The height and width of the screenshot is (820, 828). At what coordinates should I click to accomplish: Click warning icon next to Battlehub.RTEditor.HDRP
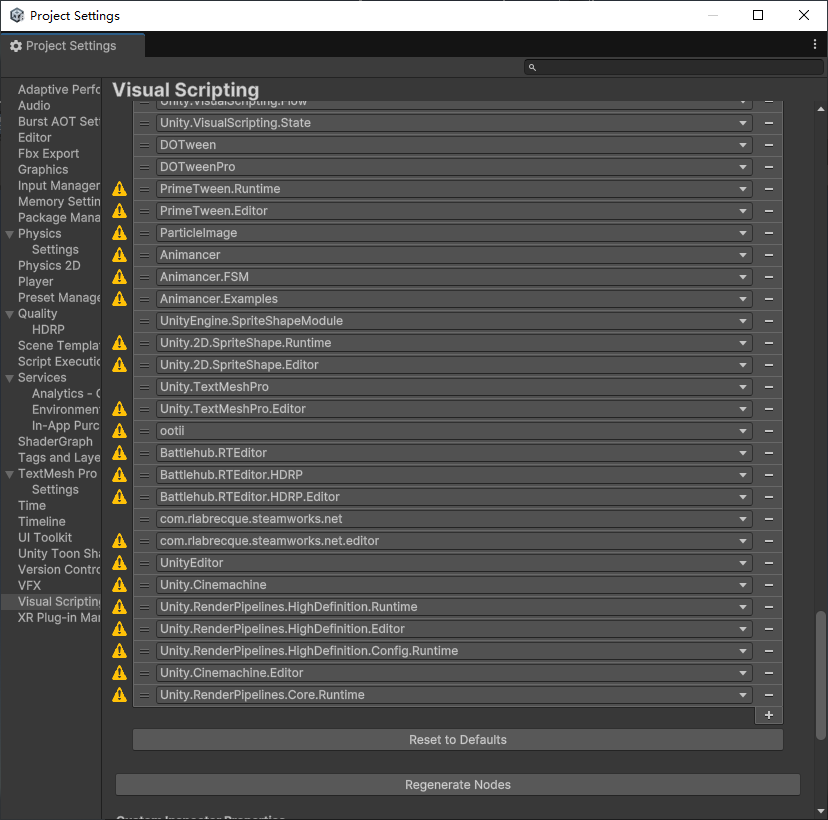119,475
